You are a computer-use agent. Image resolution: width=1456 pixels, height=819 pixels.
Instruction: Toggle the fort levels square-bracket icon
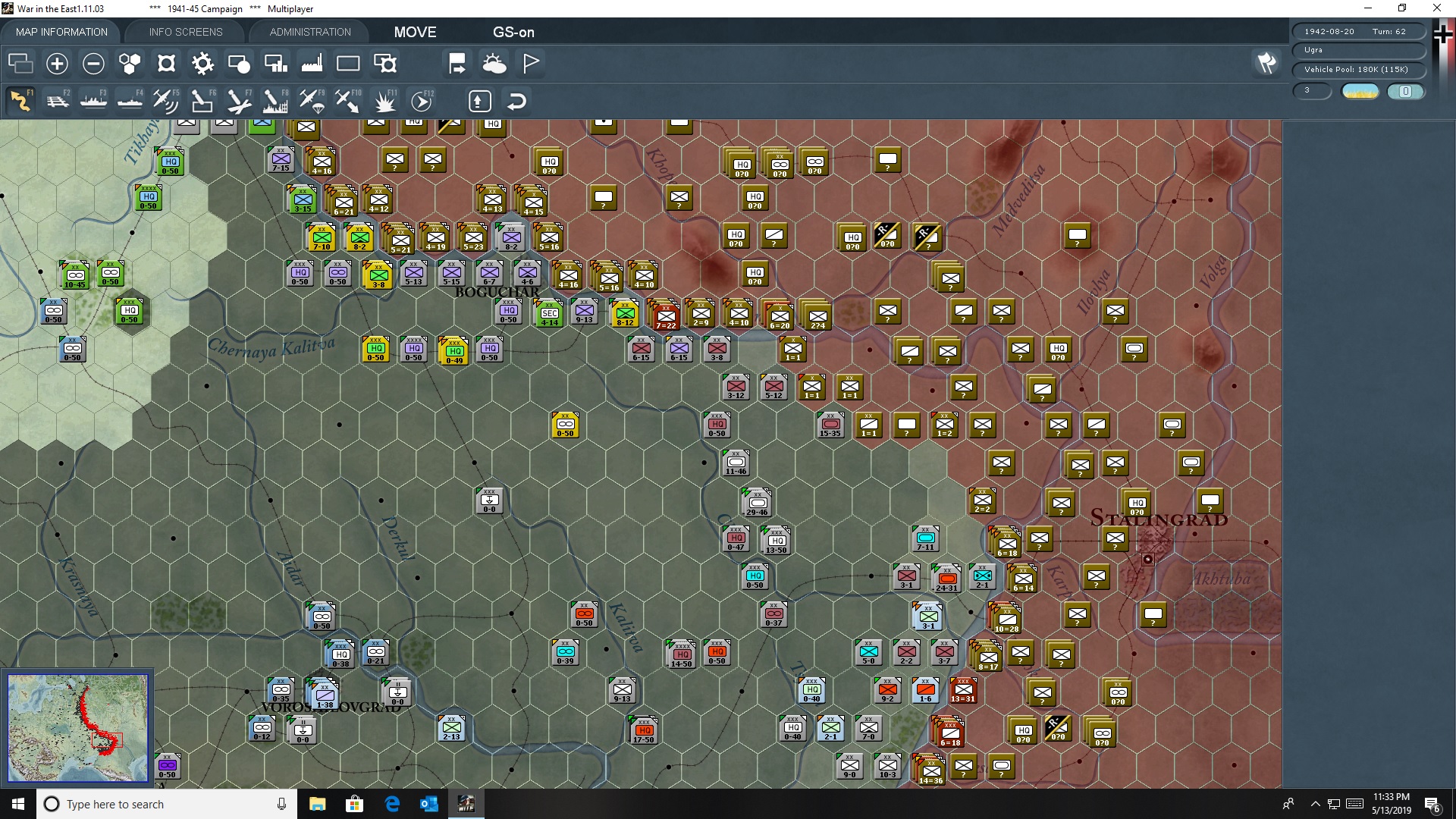click(166, 63)
